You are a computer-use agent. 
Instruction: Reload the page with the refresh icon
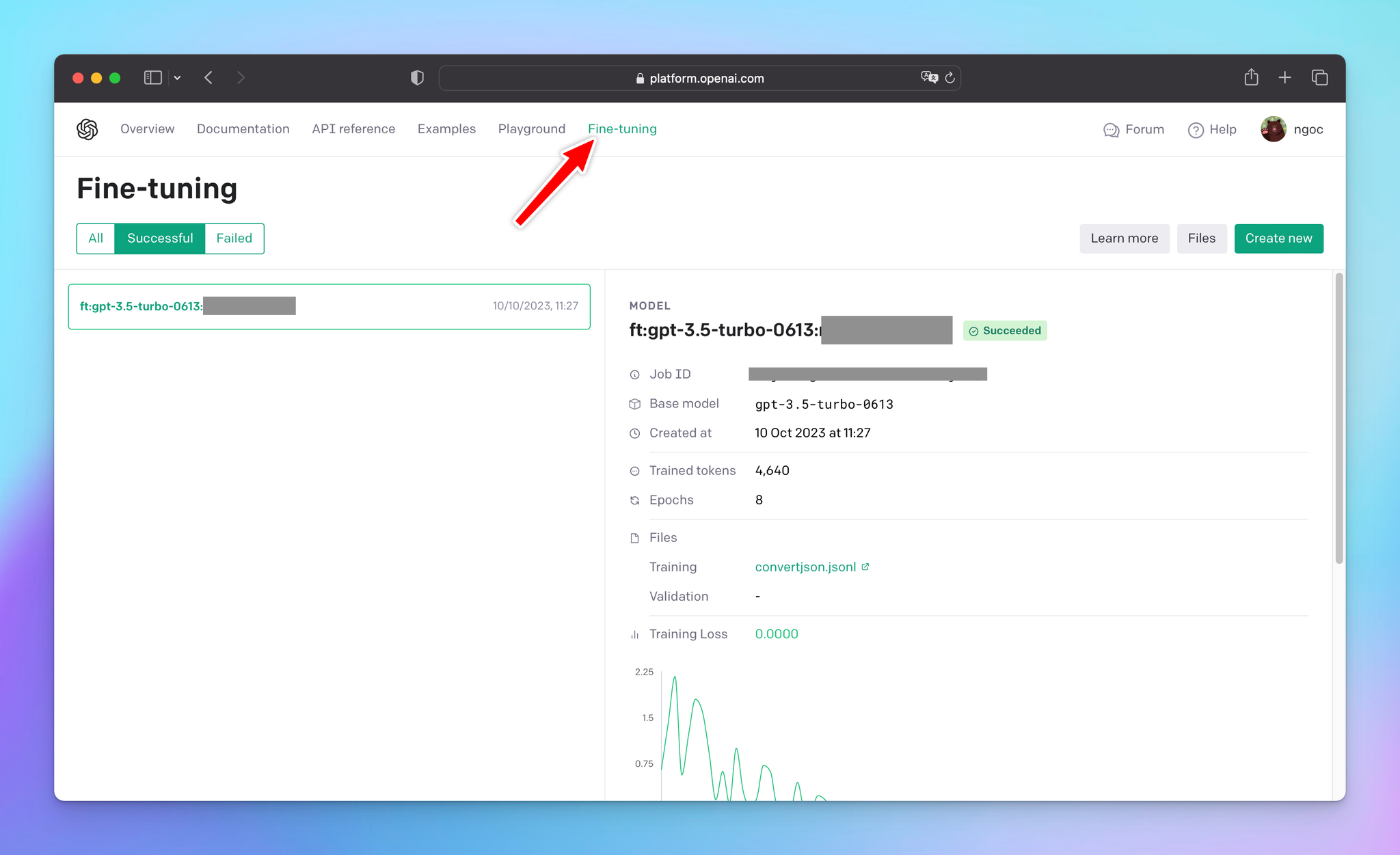pos(950,78)
